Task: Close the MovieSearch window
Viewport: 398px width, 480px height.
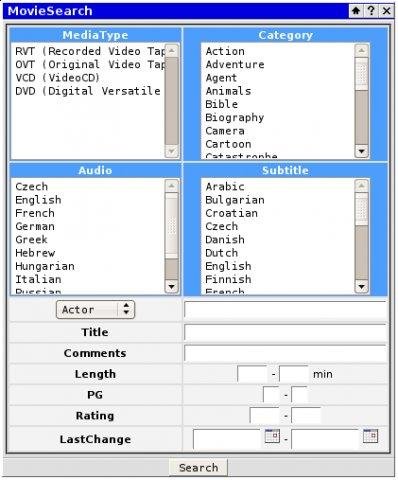Action: point(386,11)
